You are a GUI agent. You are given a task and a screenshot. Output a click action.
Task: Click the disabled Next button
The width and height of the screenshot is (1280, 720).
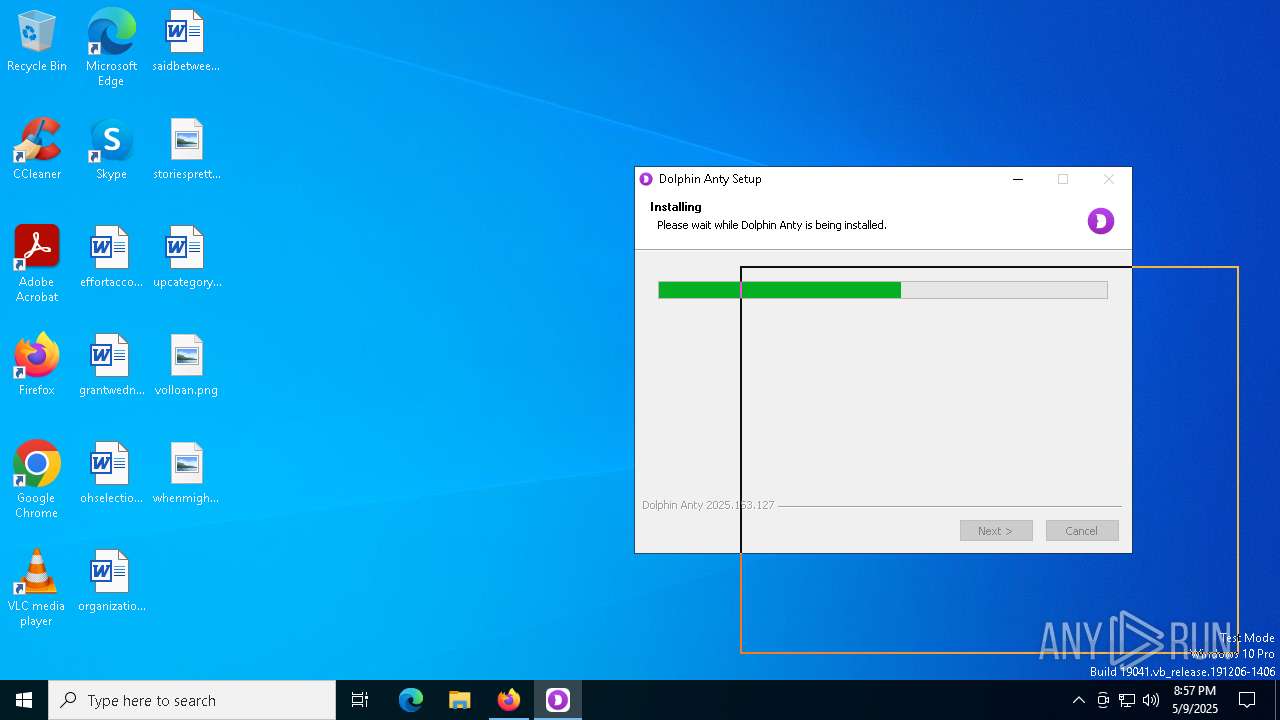996,531
